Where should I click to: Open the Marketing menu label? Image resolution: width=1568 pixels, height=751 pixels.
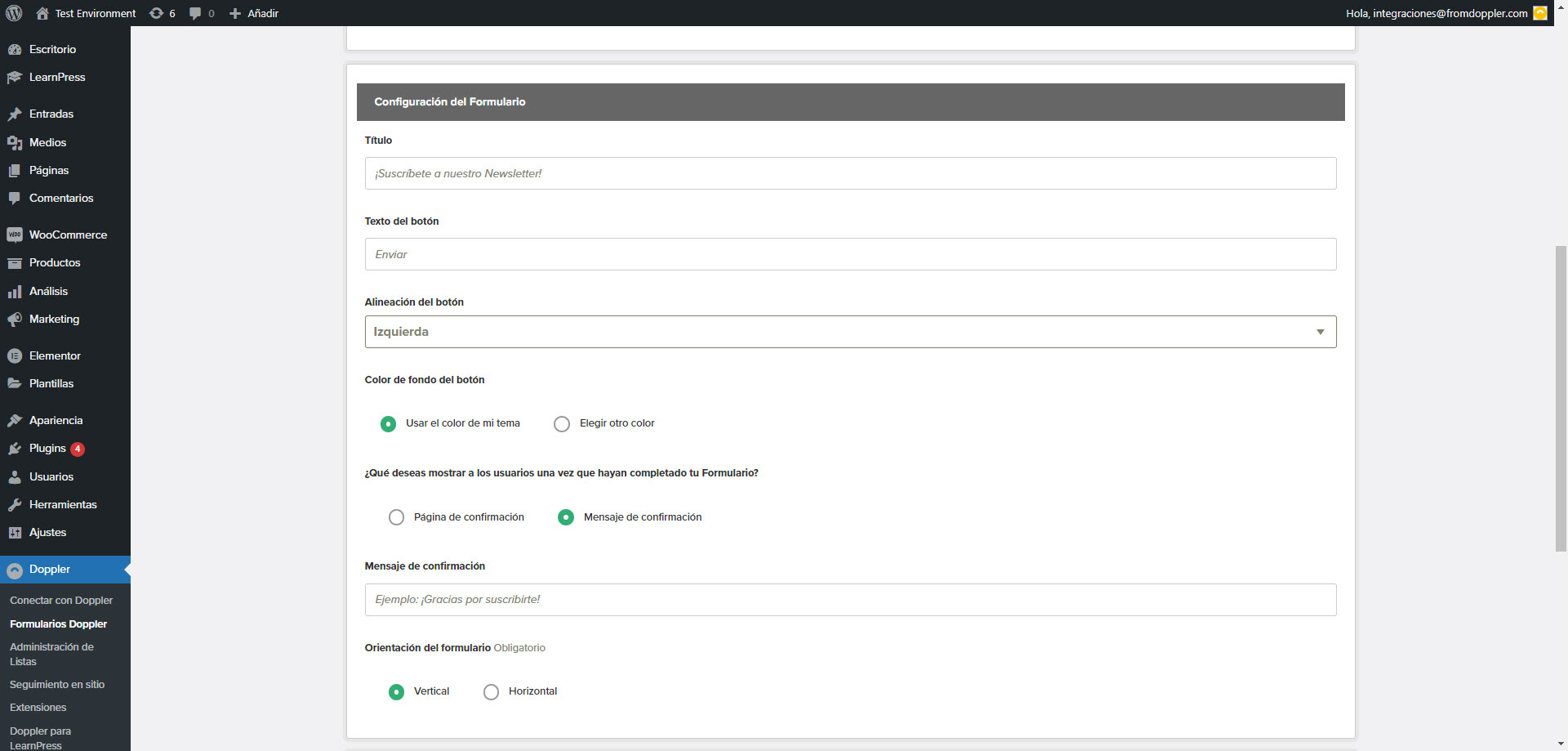click(54, 319)
